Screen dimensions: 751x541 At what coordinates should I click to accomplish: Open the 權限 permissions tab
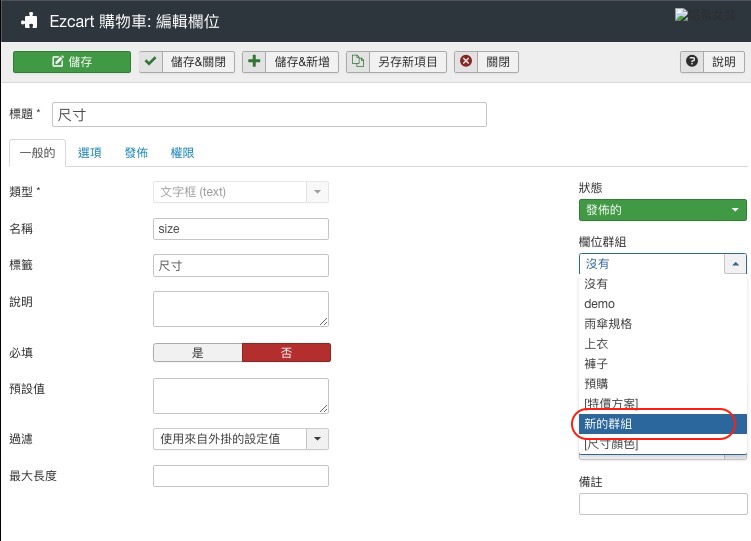(182, 153)
